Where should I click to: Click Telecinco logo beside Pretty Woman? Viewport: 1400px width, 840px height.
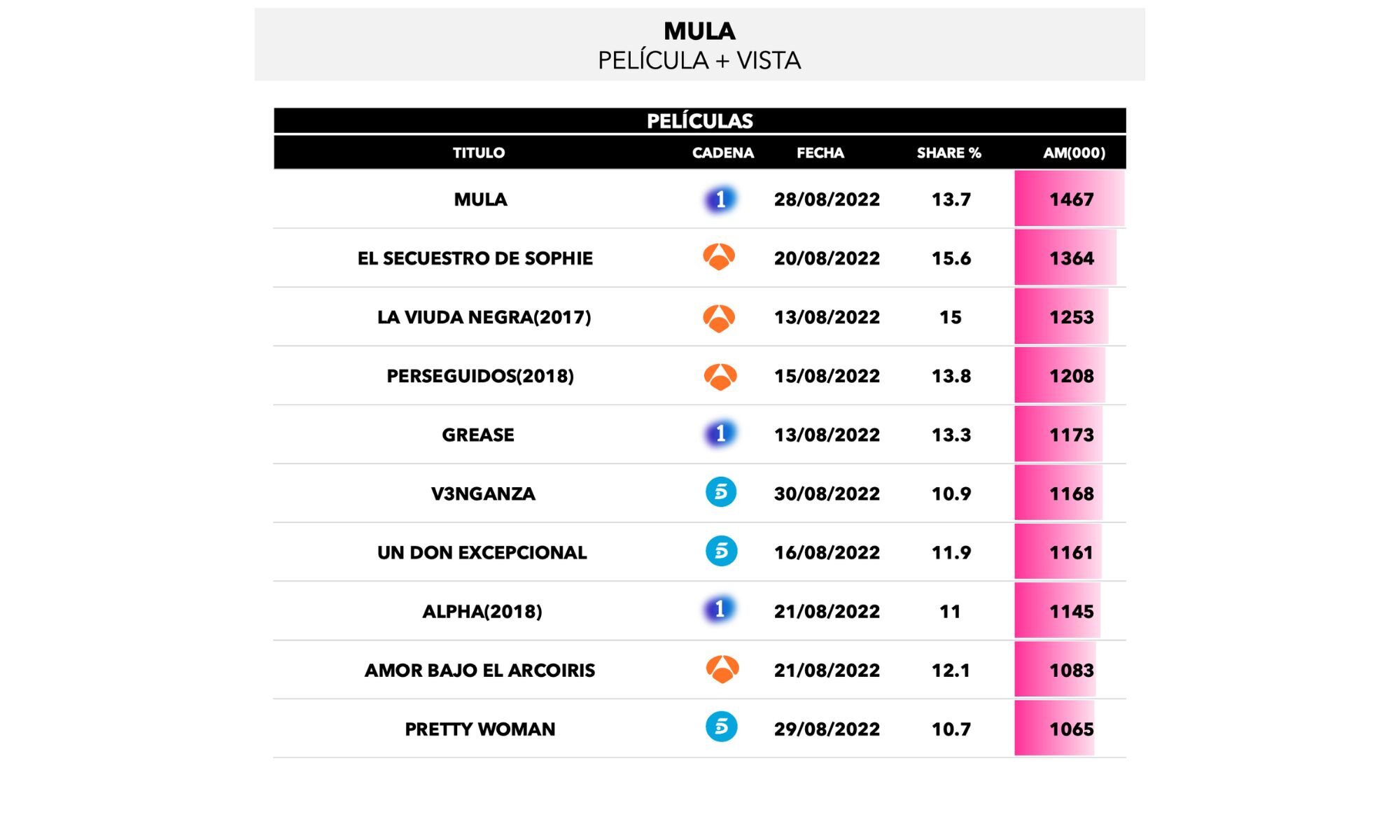721,727
